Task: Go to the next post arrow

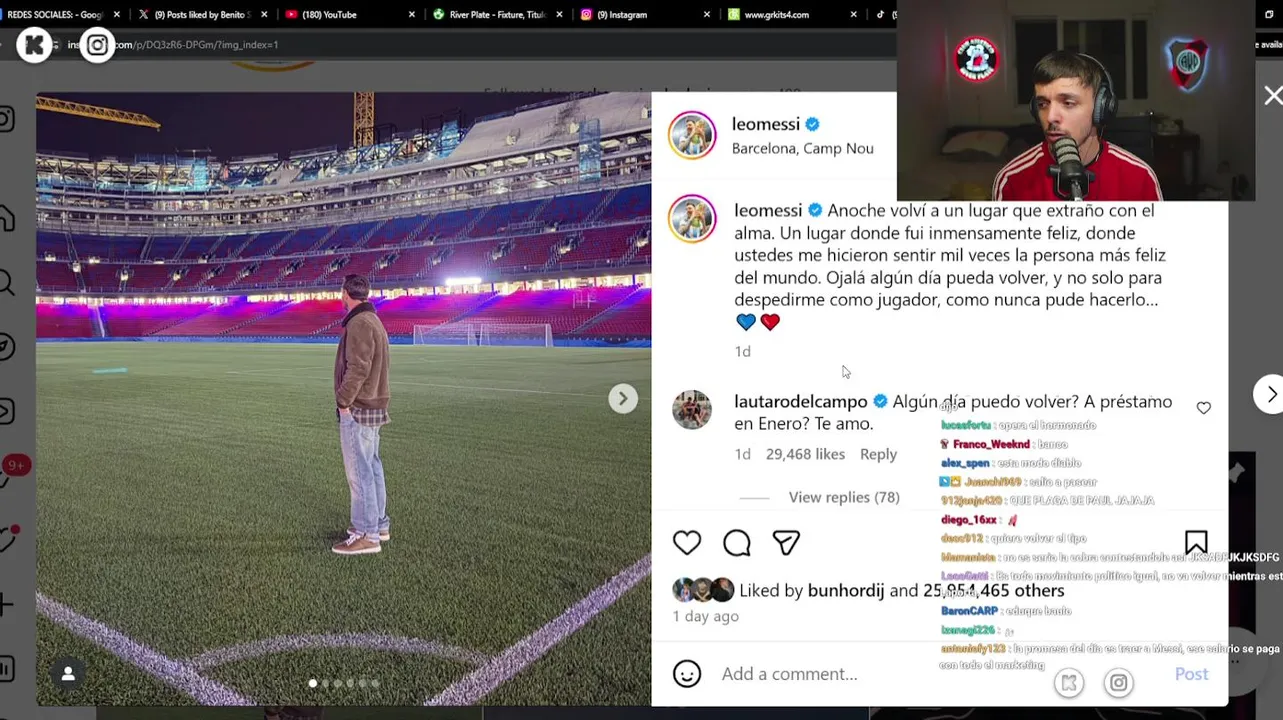Action: pos(1270,394)
